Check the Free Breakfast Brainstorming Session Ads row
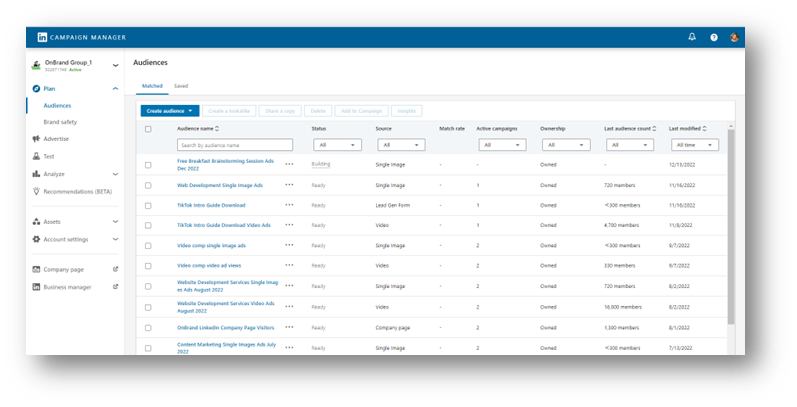 coord(148,165)
